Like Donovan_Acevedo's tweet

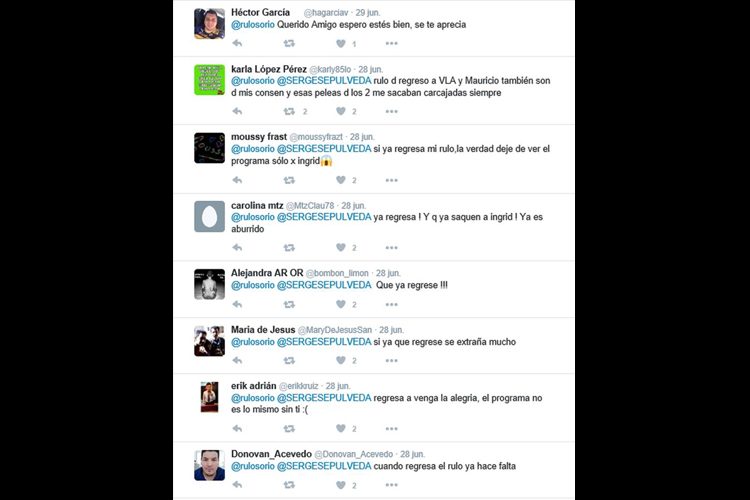pyautogui.click(x=341, y=485)
